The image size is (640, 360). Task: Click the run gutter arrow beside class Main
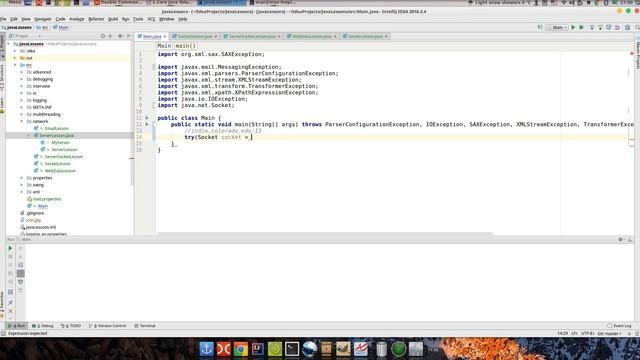click(x=147, y=118)
